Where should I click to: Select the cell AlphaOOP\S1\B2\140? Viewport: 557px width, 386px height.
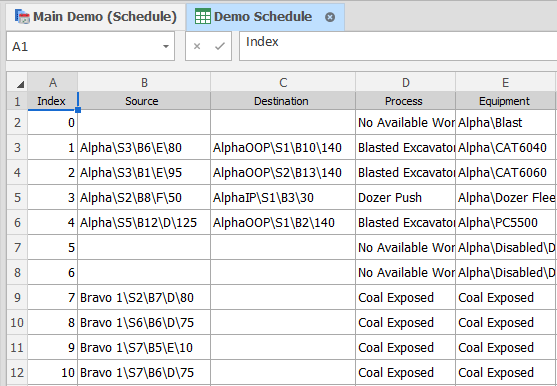coord(283,223)
